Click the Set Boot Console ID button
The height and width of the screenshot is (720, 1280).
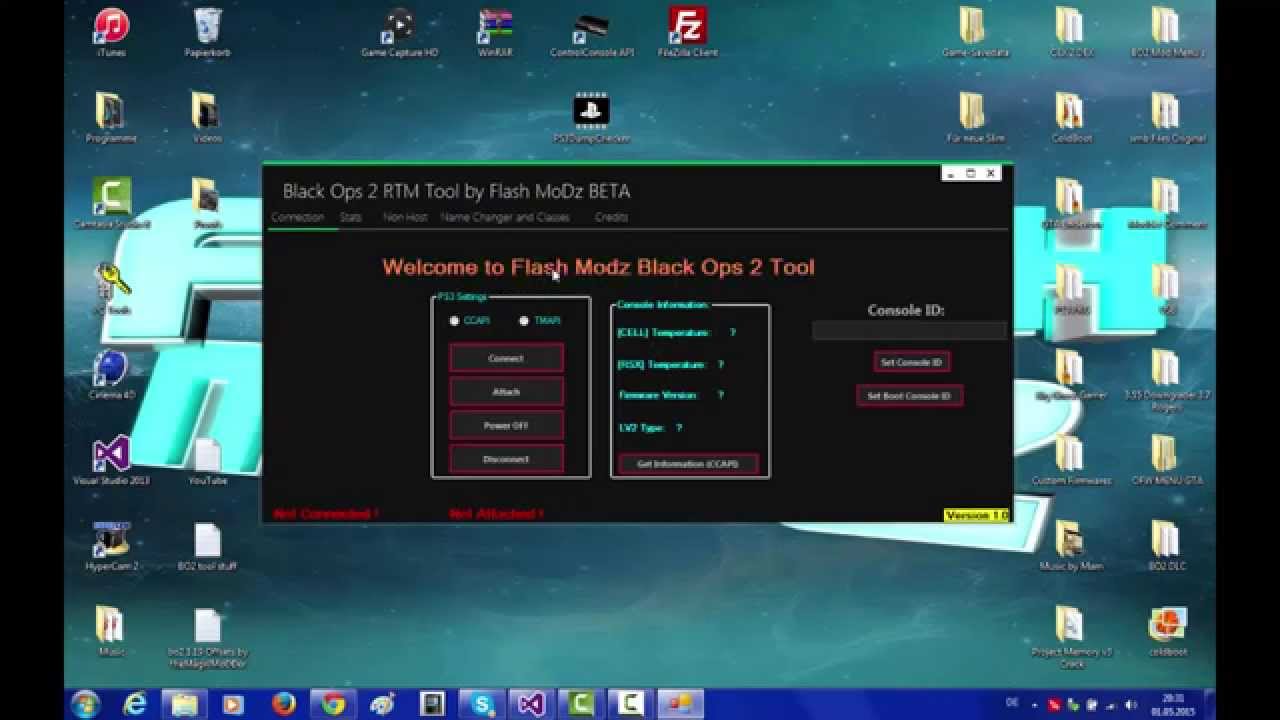tap(909, 396)
